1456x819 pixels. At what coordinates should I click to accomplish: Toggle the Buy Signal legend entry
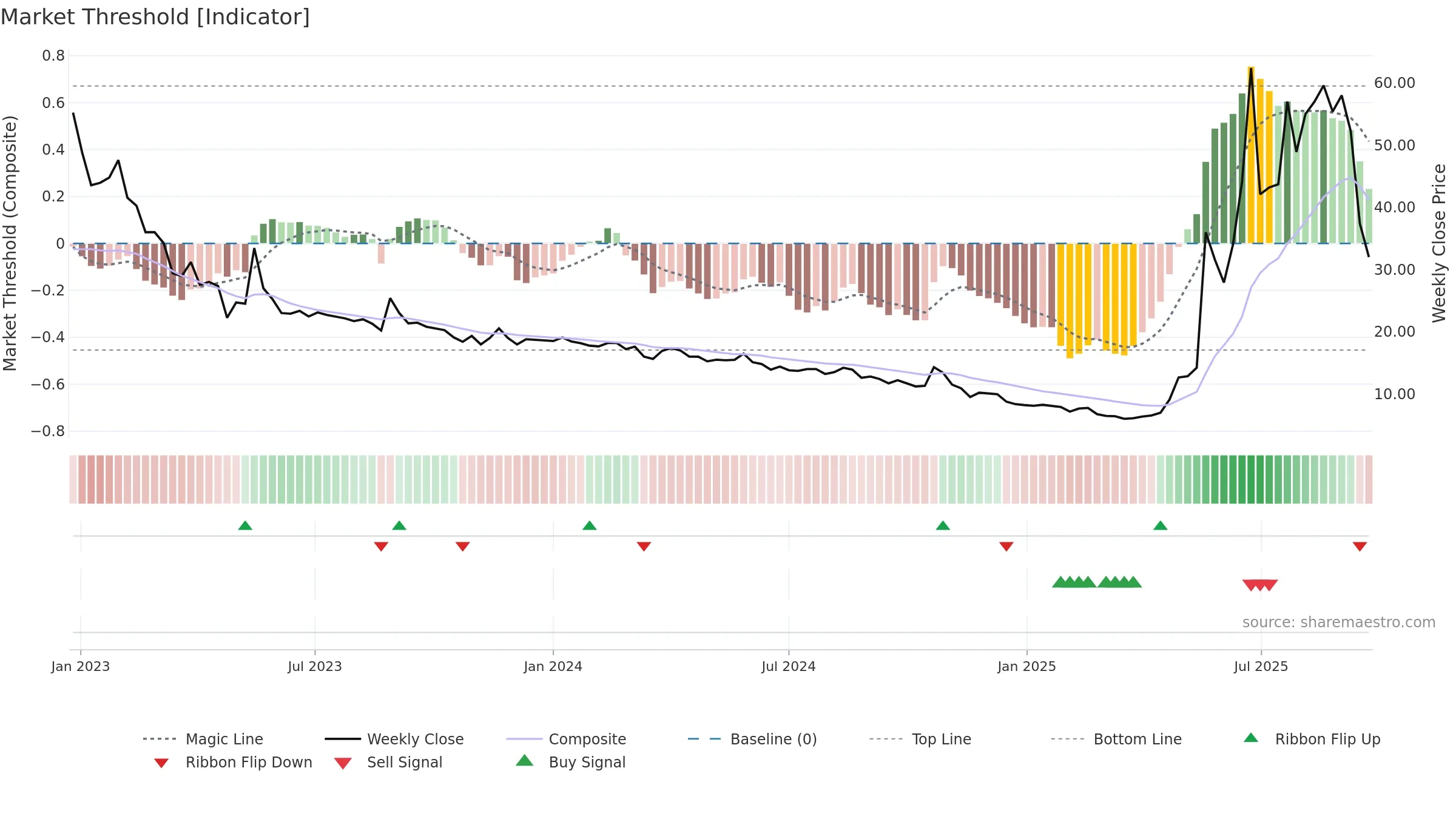pos(570,762)
